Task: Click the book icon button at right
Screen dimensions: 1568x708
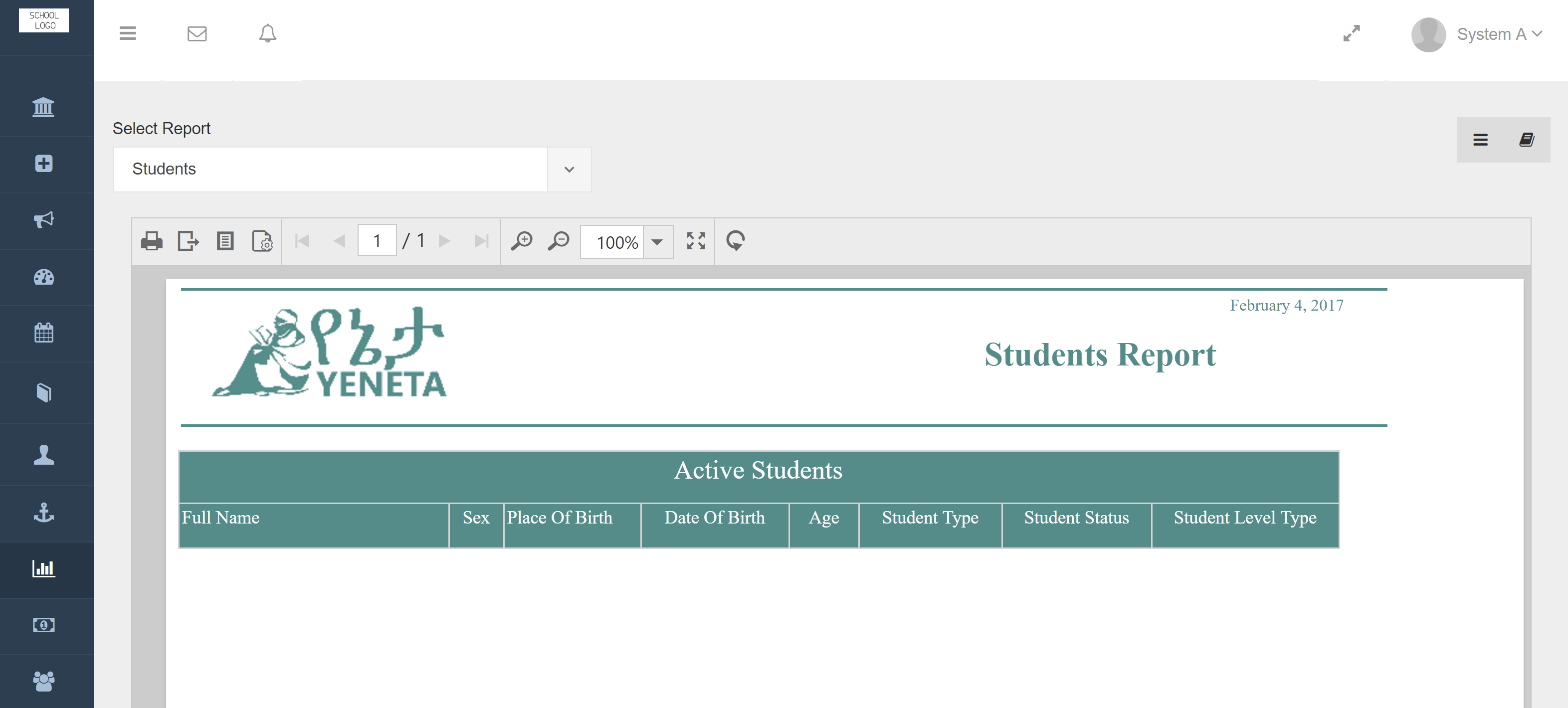Action: pyautogui.click(x=1526, y=140)
